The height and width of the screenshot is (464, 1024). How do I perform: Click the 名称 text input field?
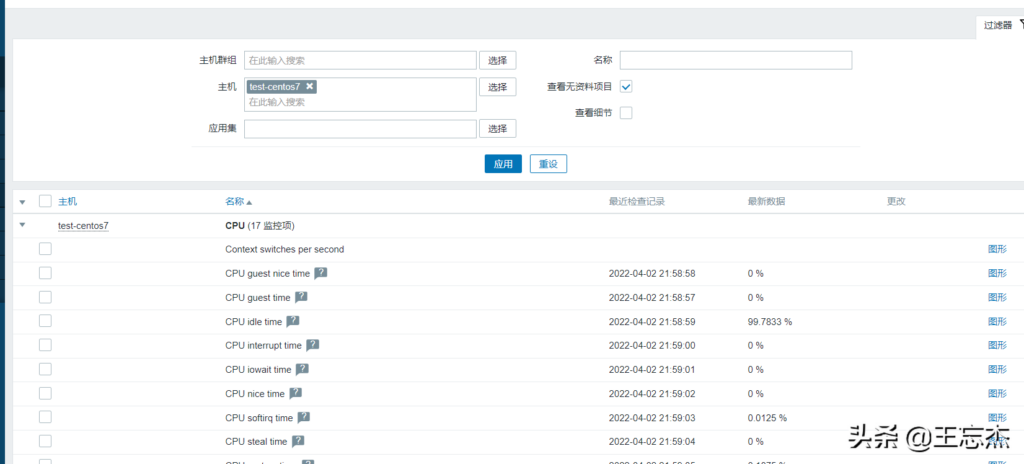pyautogui.click(x=736, y=61)
